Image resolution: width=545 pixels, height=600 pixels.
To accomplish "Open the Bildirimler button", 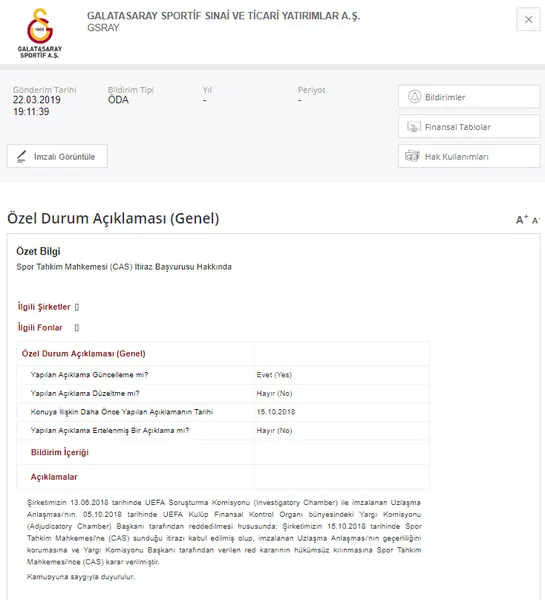I will (x=469, y=97).
